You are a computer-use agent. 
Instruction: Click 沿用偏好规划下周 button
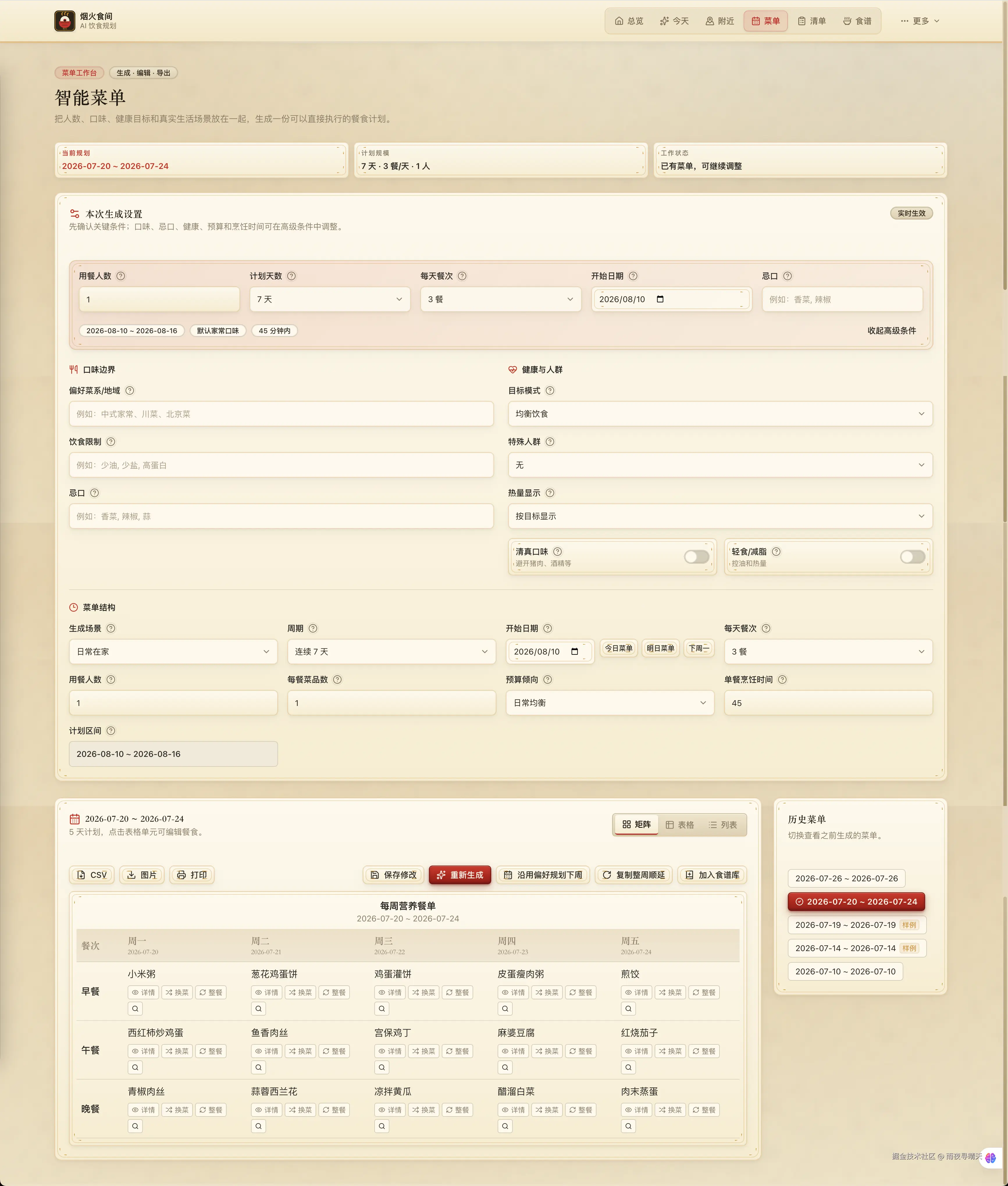point(544,875)
